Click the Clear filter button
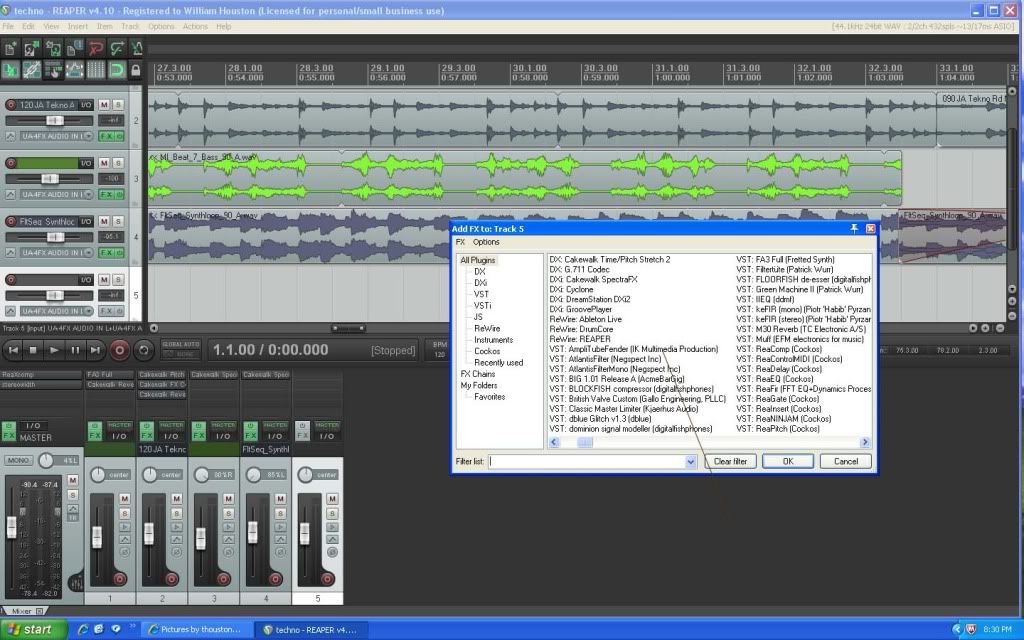 (730, 462)
